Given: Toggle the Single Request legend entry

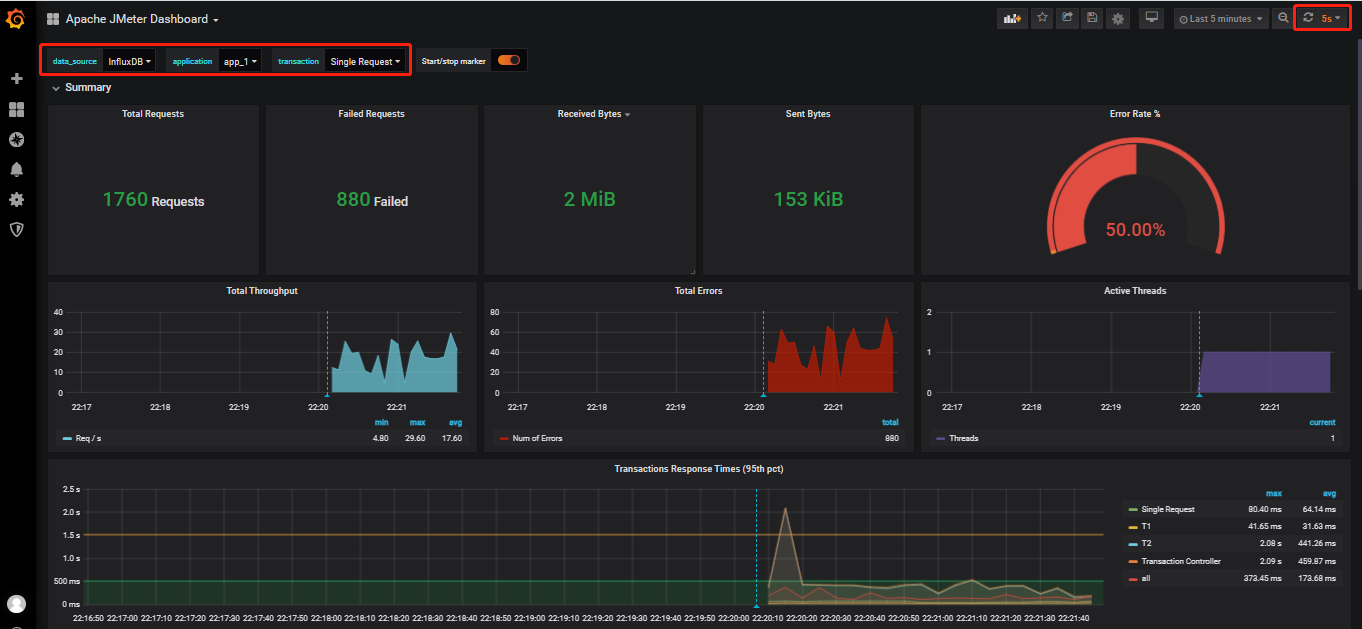Looking at the screenshot, I should tap(1168, 509).
